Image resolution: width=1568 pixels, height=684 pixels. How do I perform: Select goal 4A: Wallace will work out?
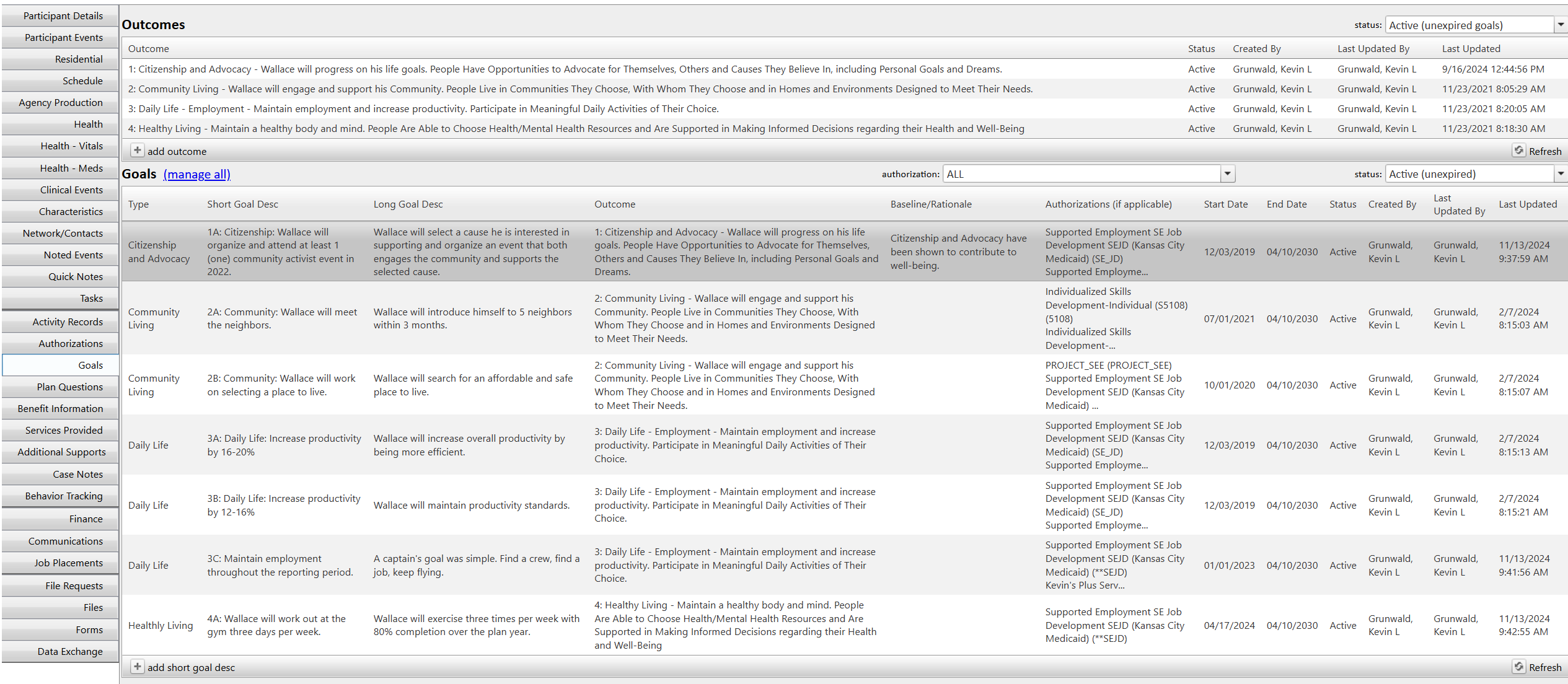tap(844, 626)
